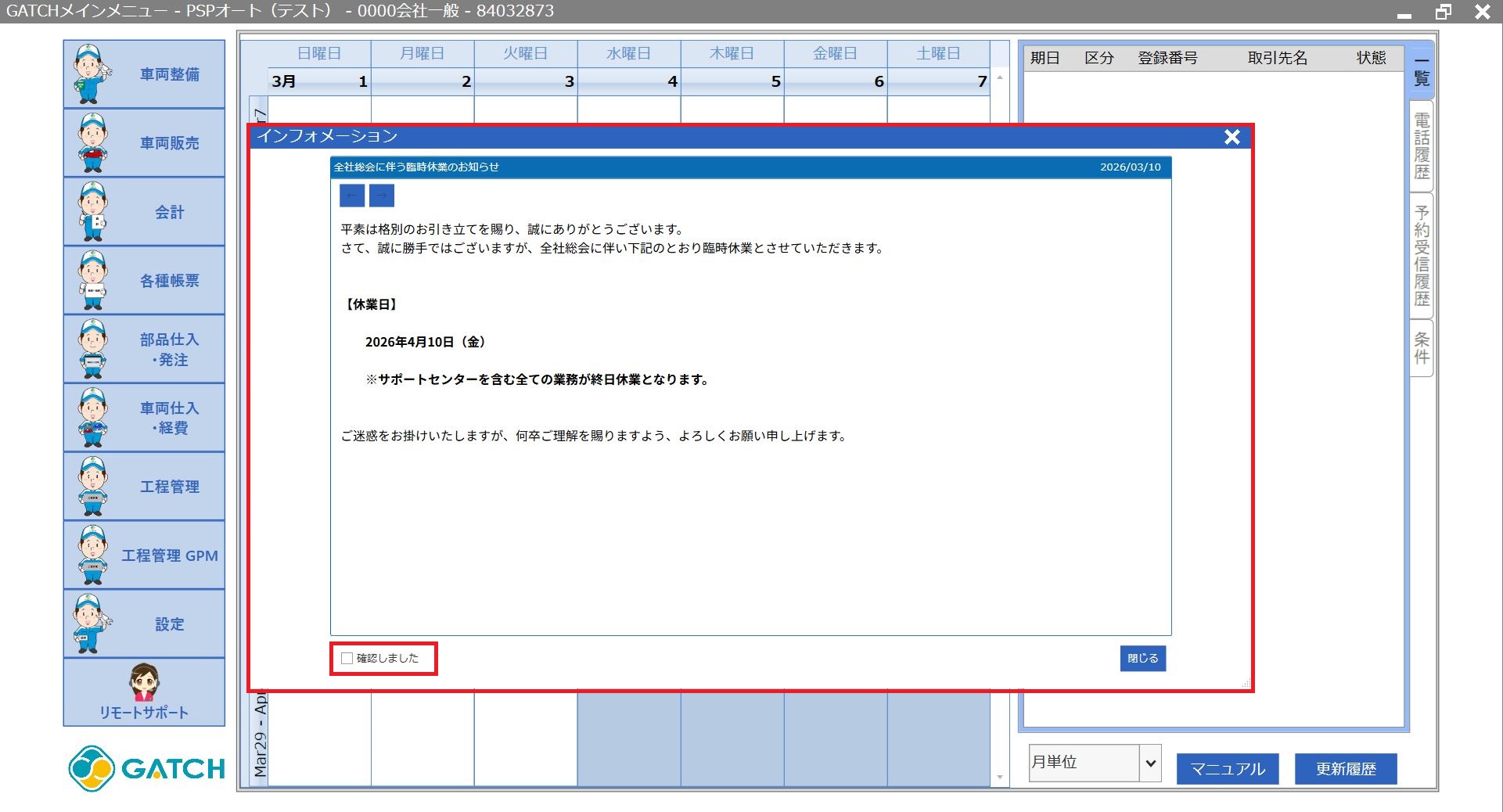This screenshot has width=1503, height=812.
Task: Open the 設定 settings icon
Action: tap(93, 623)
